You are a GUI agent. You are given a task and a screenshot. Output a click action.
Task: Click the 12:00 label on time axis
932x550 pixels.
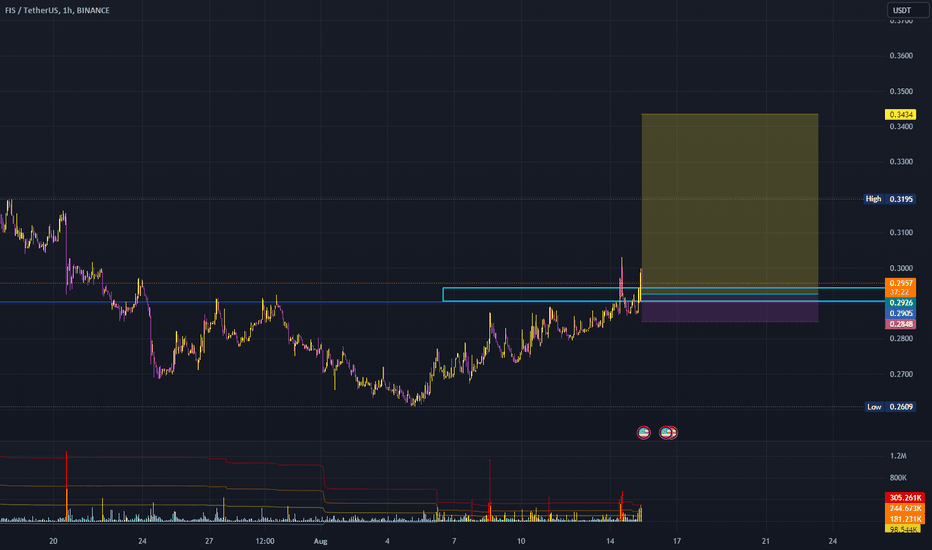coord(265,541)
